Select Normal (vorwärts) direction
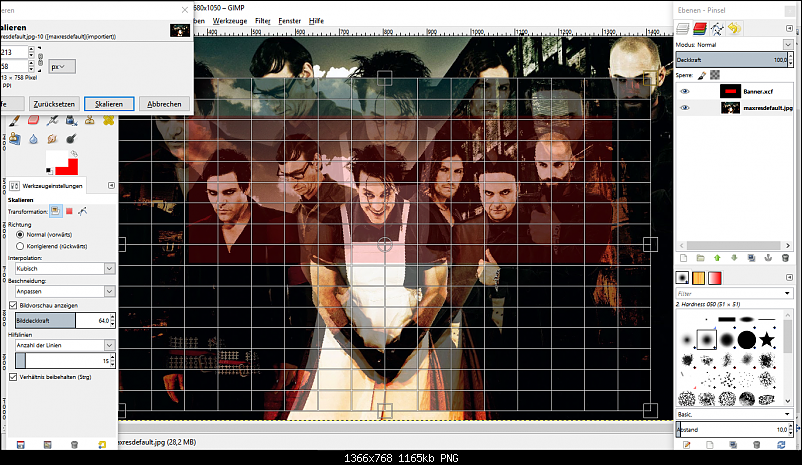The image size is (802, 465). tap(20, 234)
